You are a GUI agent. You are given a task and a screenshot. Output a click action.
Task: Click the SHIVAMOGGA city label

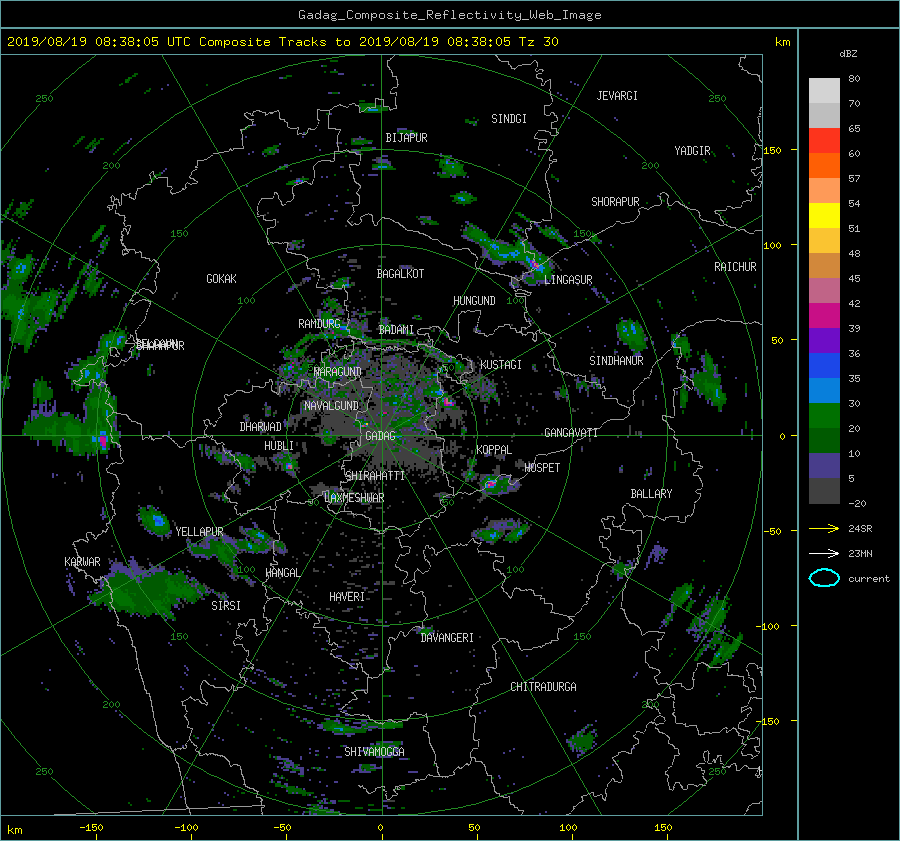(374, 751)
